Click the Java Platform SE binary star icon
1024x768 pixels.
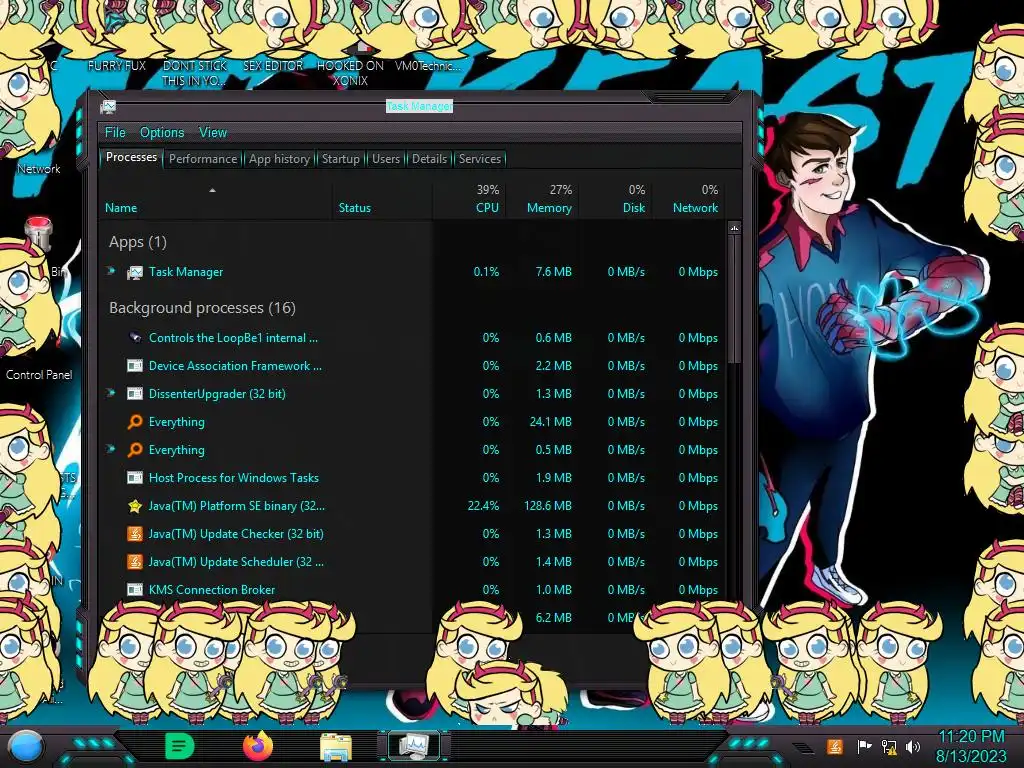pyautogui.click(x=135, y=505)
